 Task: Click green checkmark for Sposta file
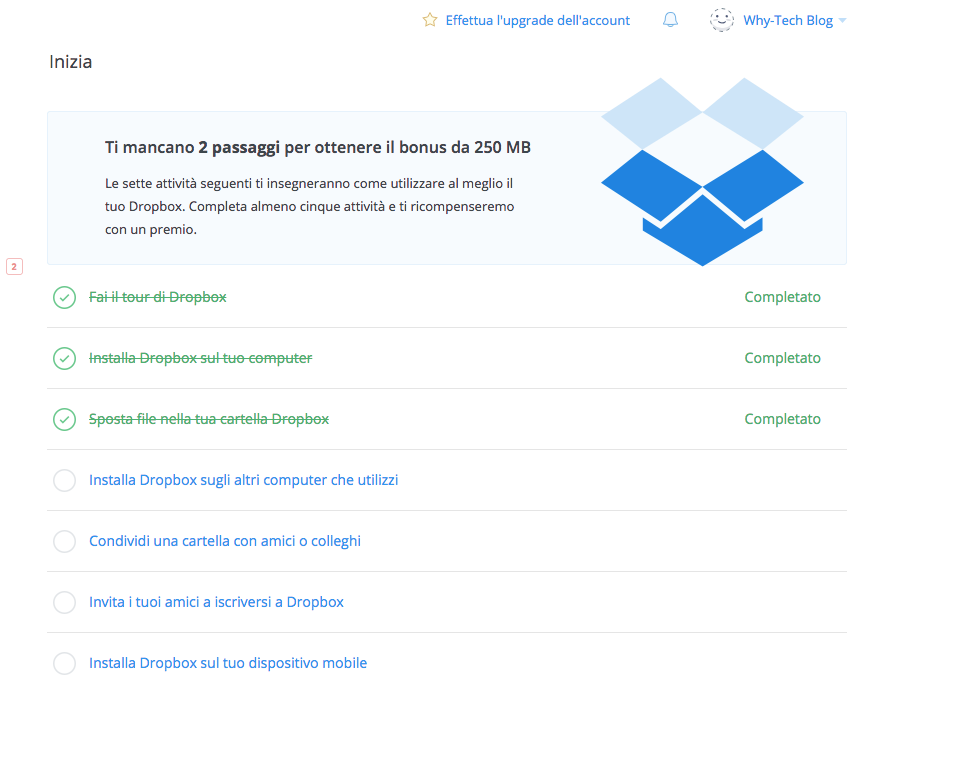tap(64, 420)
